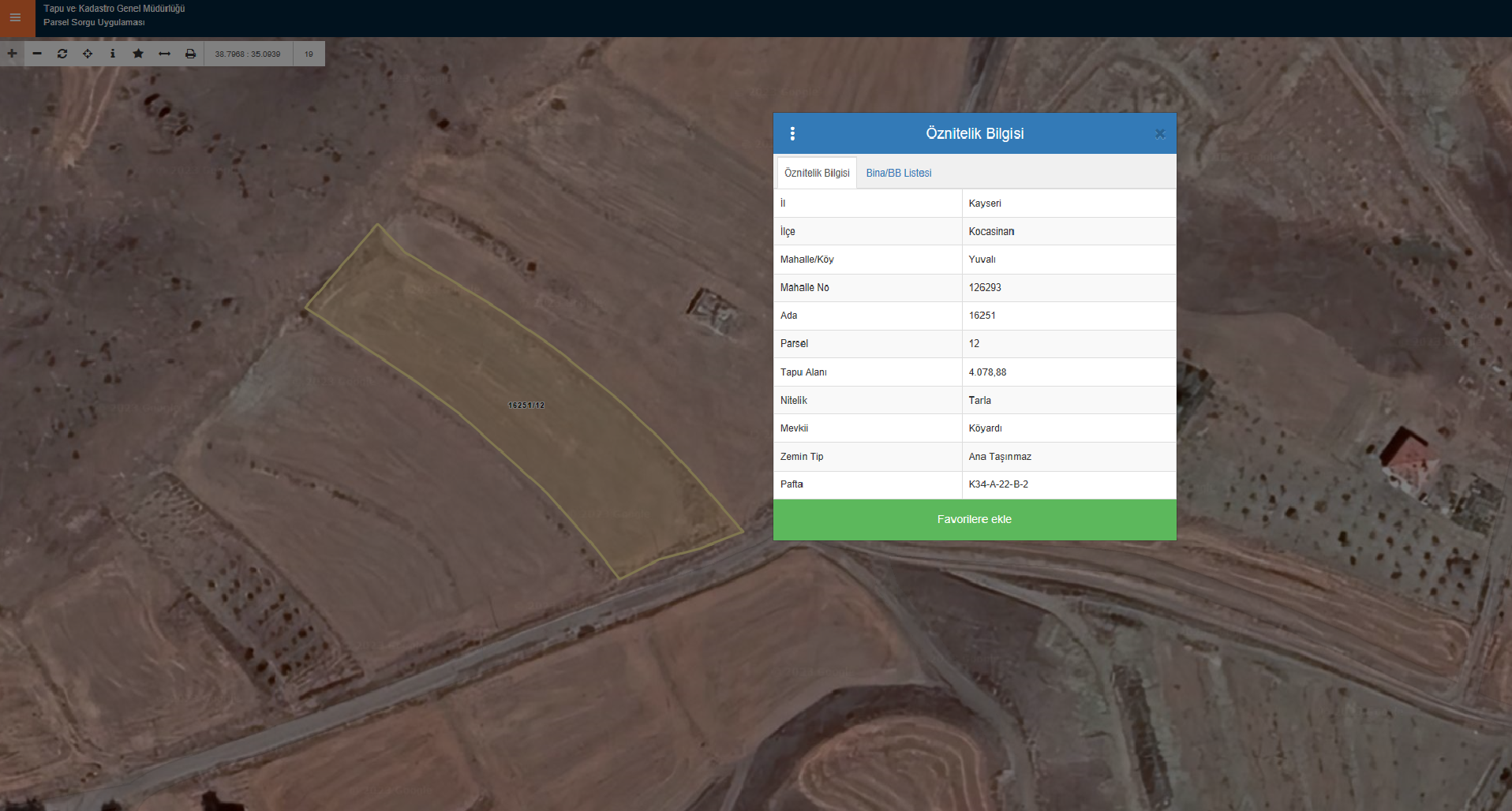
Task: Click the Mahalle/Köy row label
Action: click(x=807, y=260)
